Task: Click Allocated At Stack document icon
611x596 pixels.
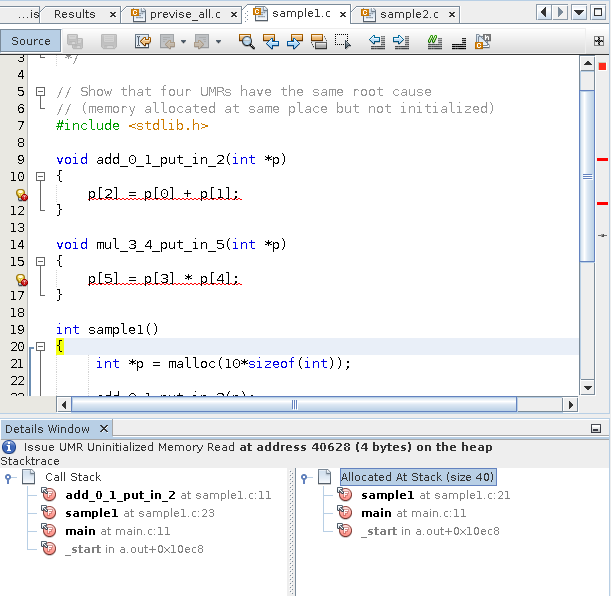Action: tap(325, 476)
